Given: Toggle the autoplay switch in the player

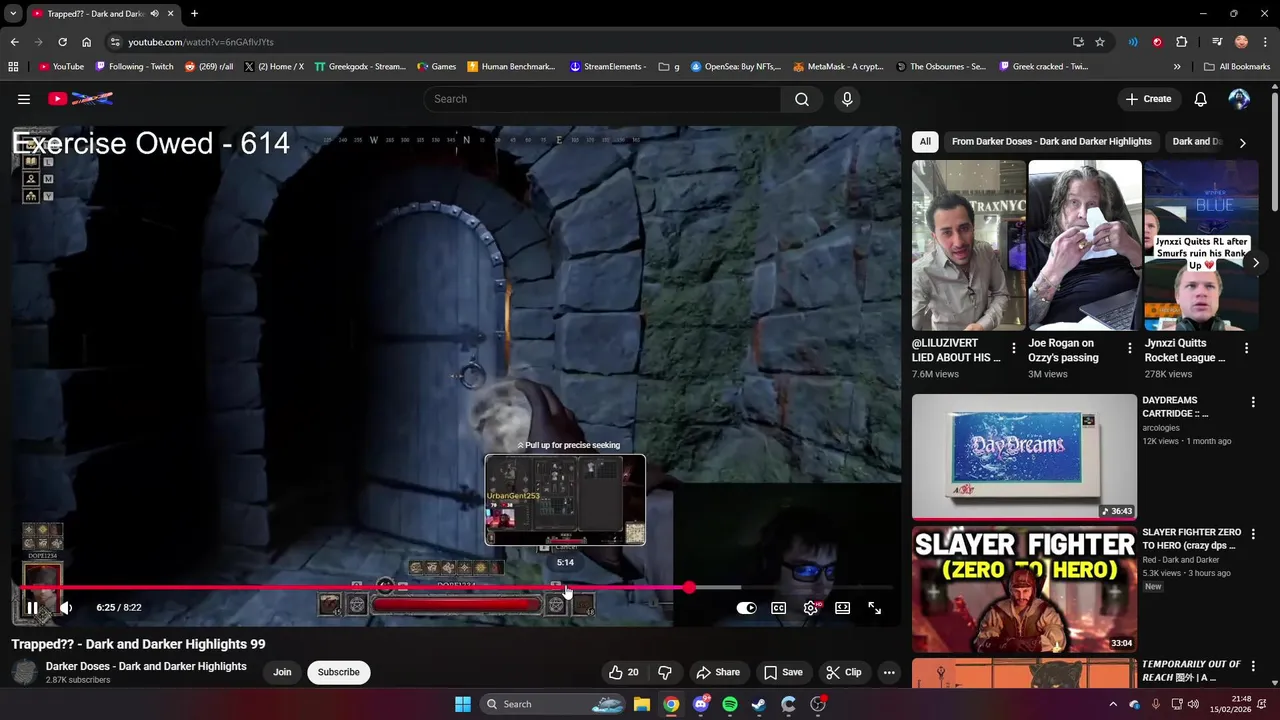Looking at the screenshot, I should [746, 608].
